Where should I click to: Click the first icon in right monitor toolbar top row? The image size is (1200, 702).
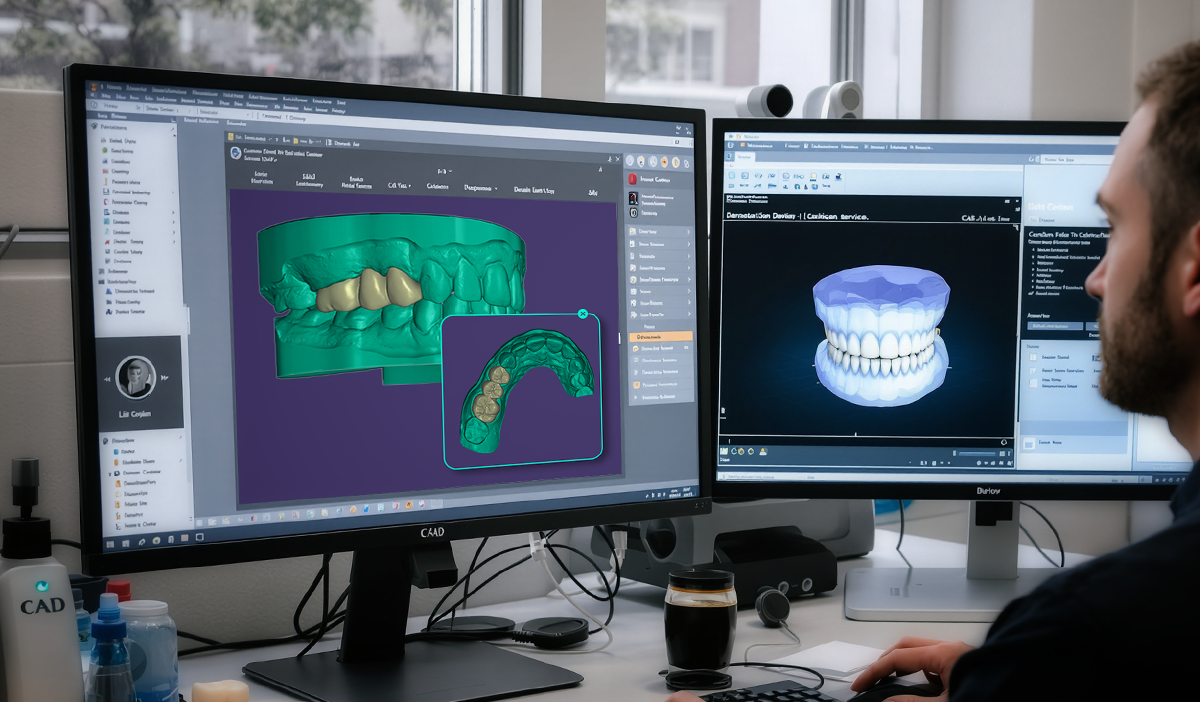tap(731, 176)
